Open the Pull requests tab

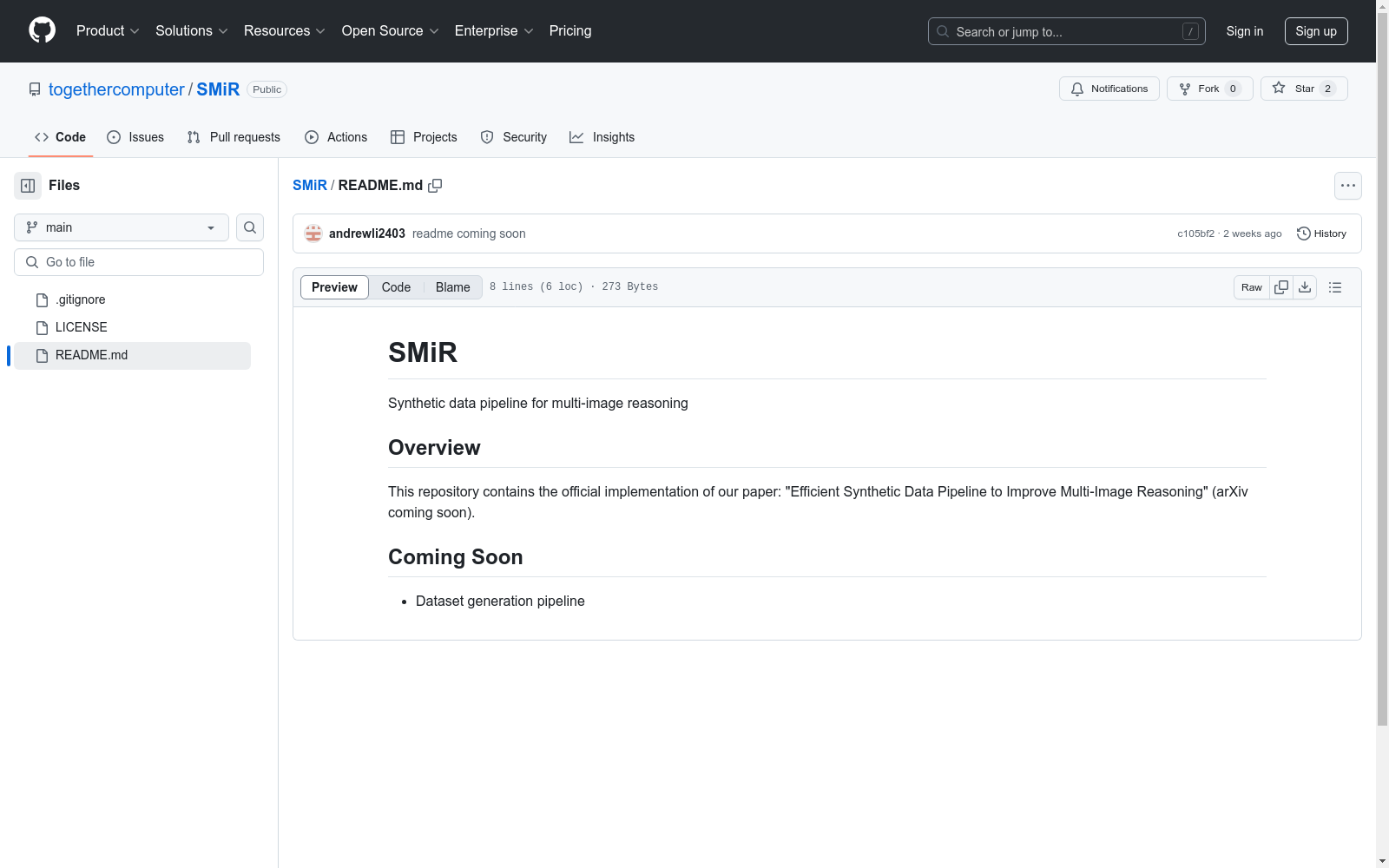tap(234, 137)
